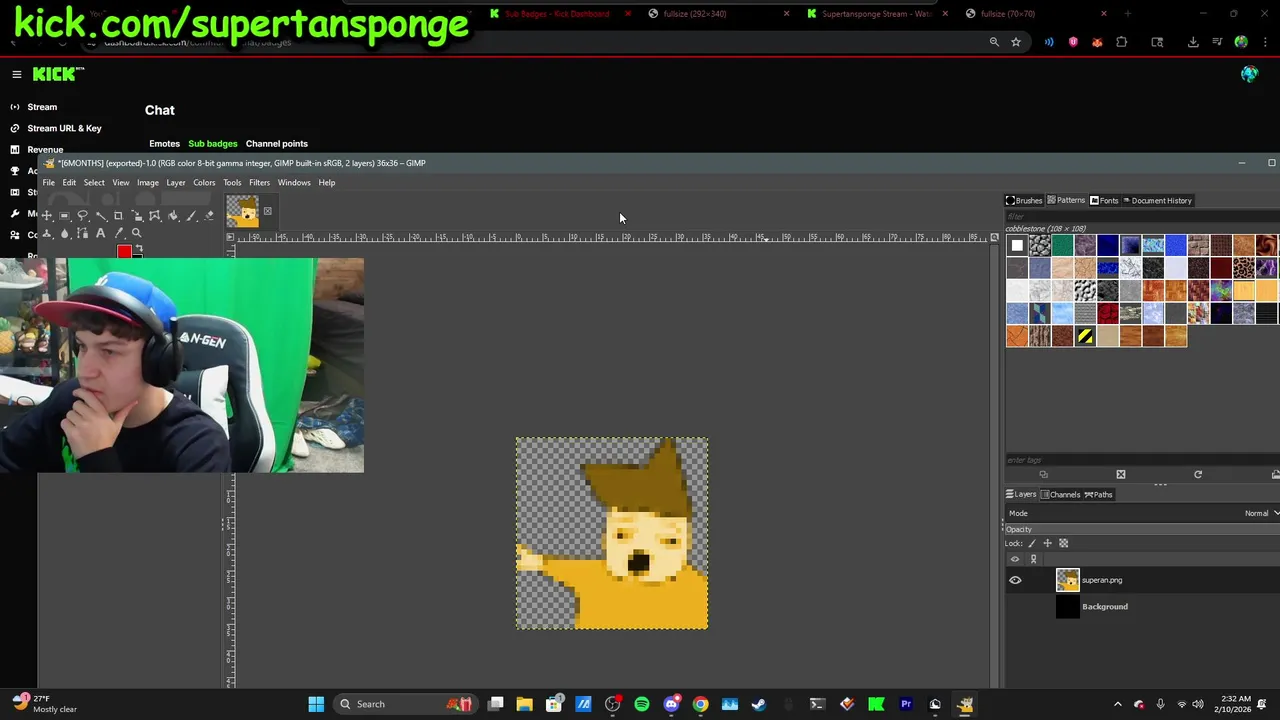Click the enter tags field
The image size is (1280, 720).
(1140, 460)
